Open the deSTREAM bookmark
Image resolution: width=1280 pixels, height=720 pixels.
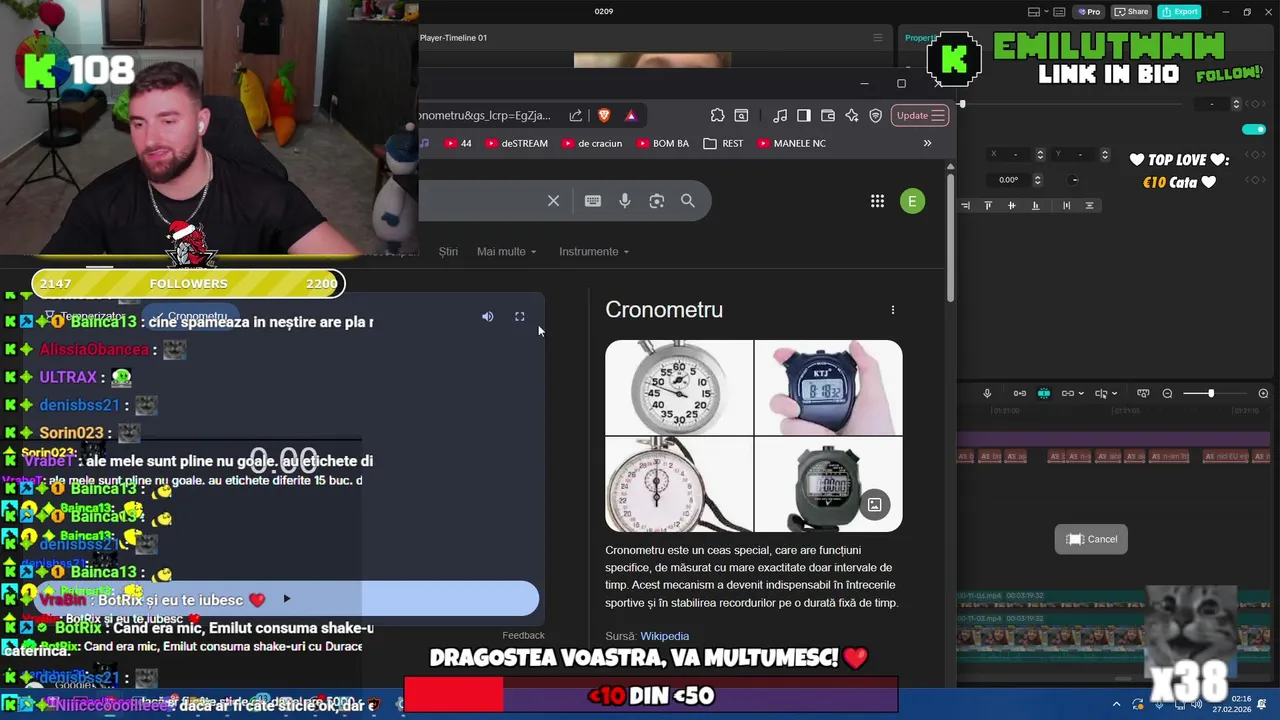point(516,143)
